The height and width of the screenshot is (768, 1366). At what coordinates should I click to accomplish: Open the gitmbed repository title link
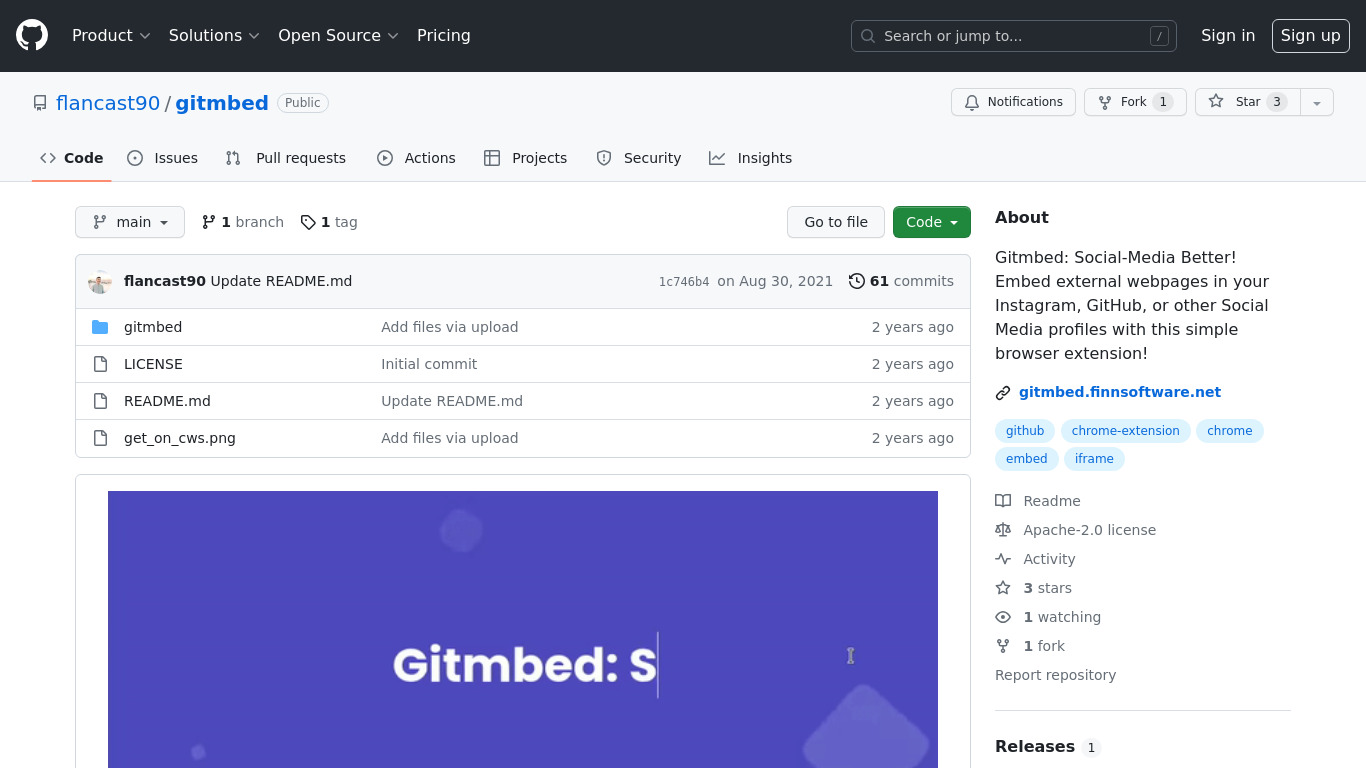pyautogui.click(x=222, y=103)
